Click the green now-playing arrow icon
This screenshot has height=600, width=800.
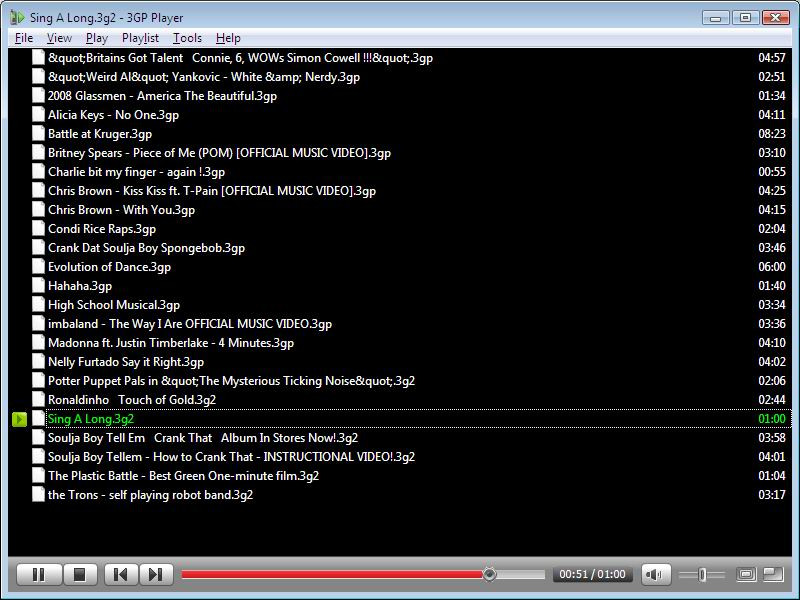pyautogui.click(x=19, y=419)
